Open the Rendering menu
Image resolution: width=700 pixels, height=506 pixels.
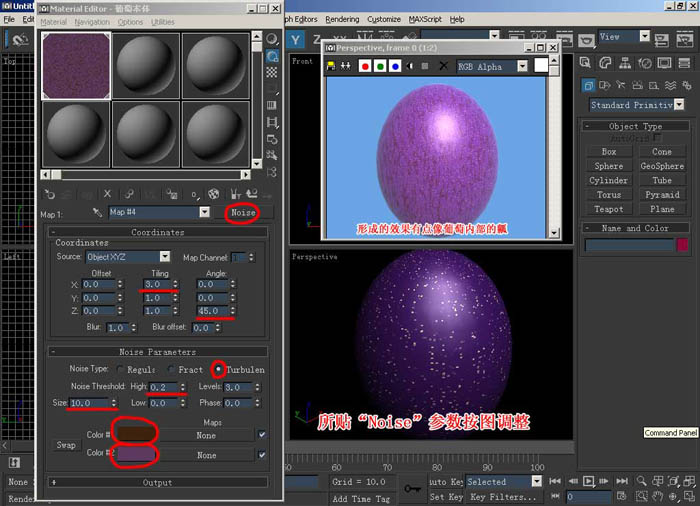point(342,19)
